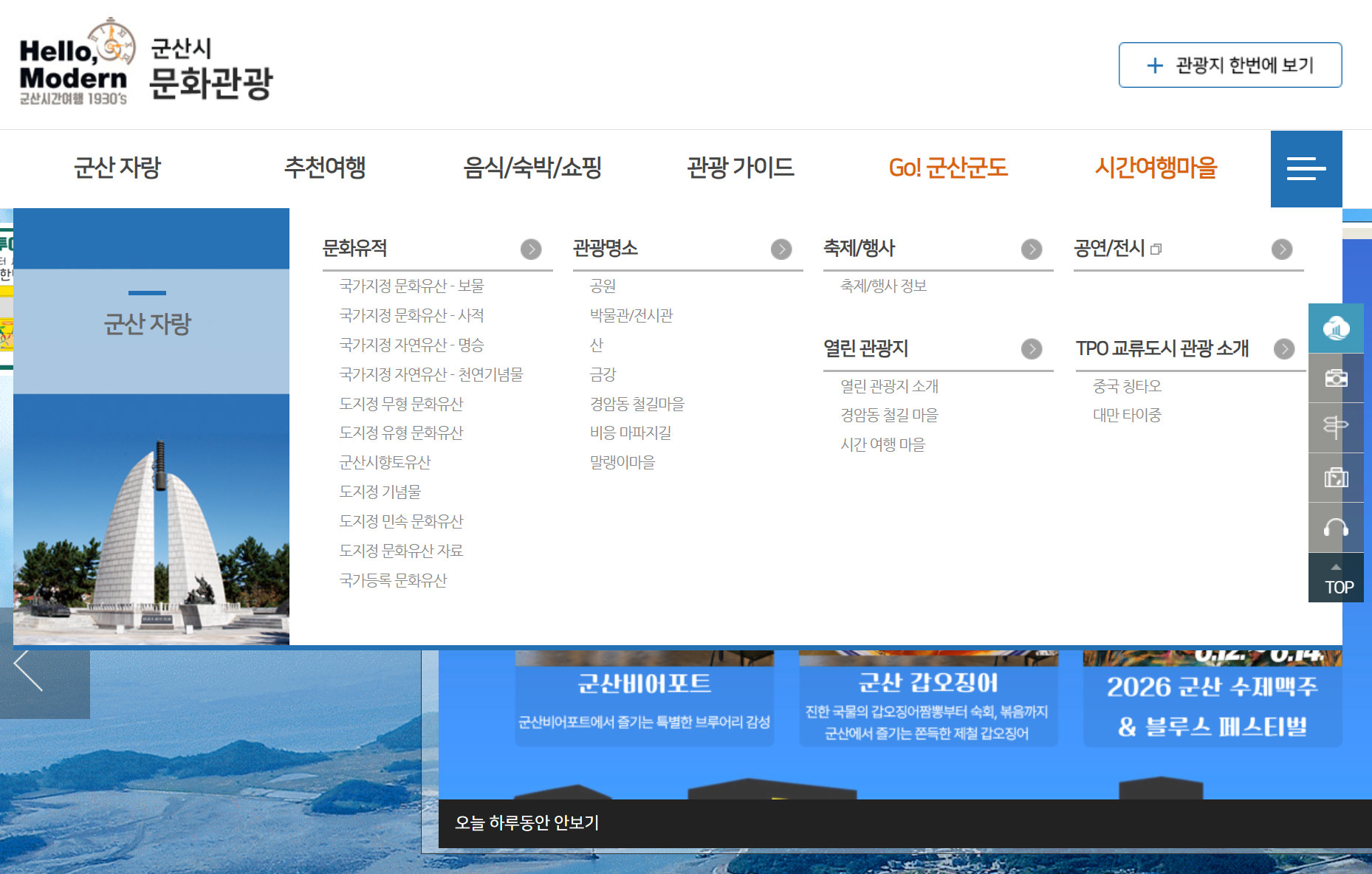Open 대만 타이중 link
The width and height of the screenshot is (1372, 874).
[1127, 415]
